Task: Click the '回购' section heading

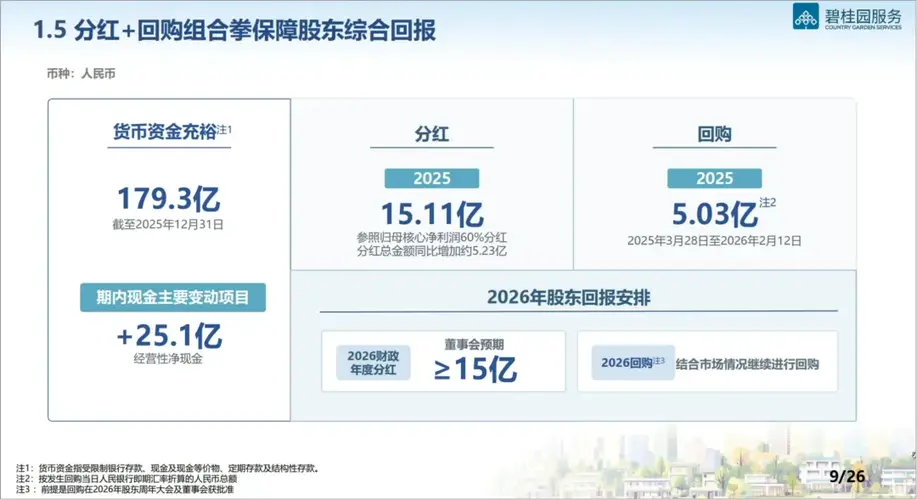Action: (714, 134)
